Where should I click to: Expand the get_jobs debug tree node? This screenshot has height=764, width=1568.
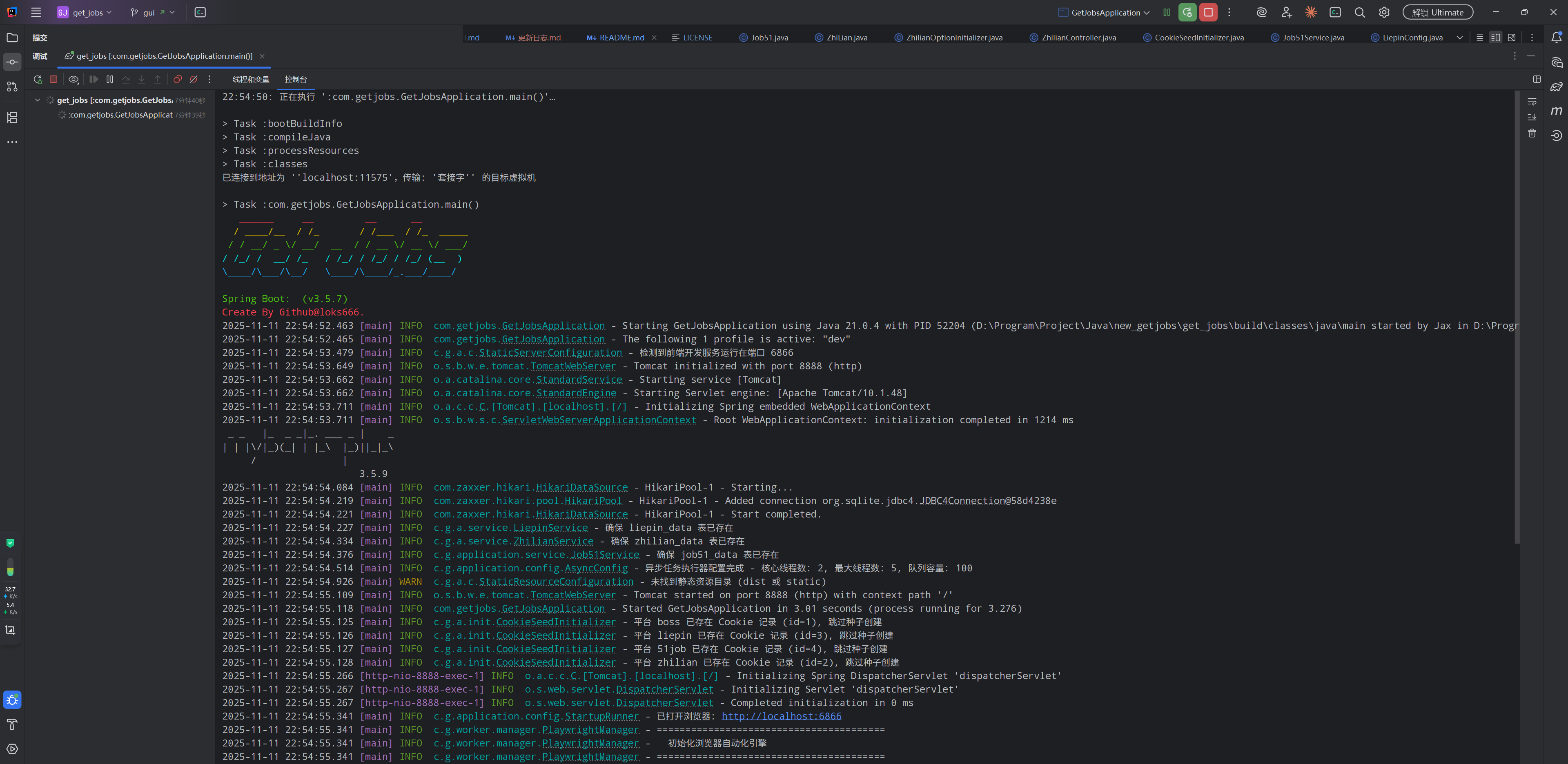tap(37, 100)
